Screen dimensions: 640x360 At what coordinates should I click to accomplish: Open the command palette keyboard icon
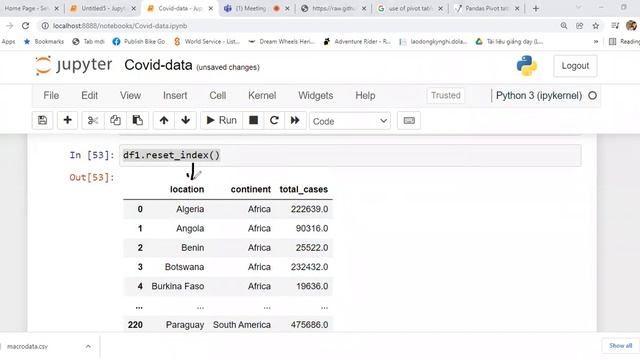[409, 120]
